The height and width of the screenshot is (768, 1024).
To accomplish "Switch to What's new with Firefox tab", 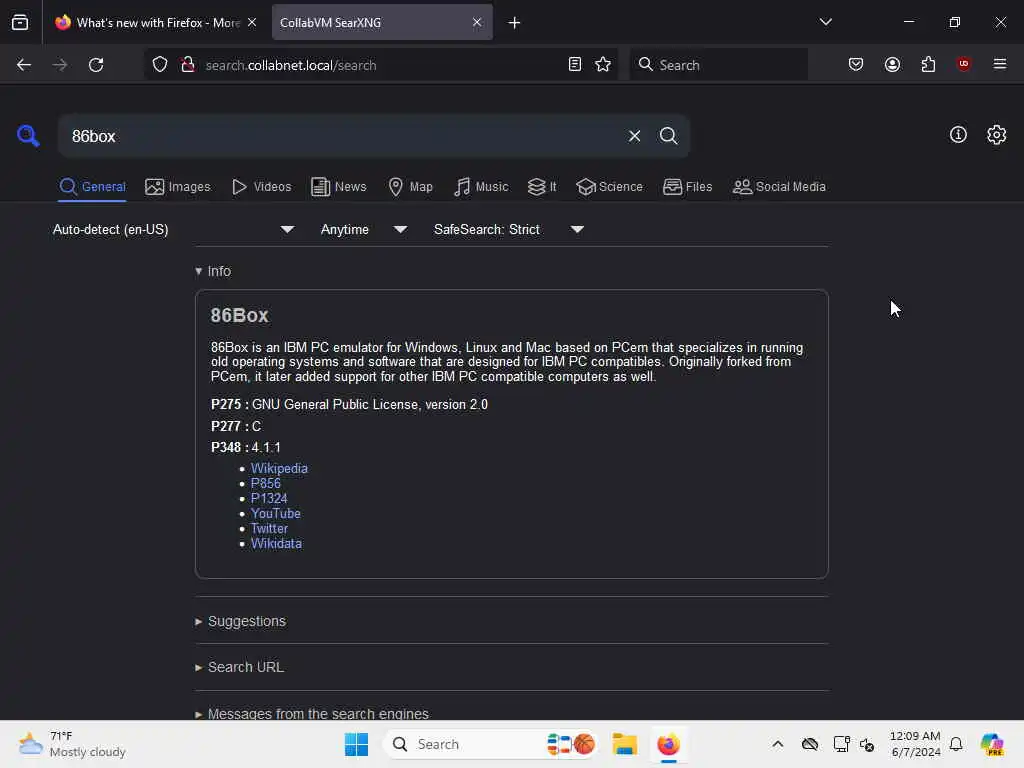I will (x=157, y=22).
